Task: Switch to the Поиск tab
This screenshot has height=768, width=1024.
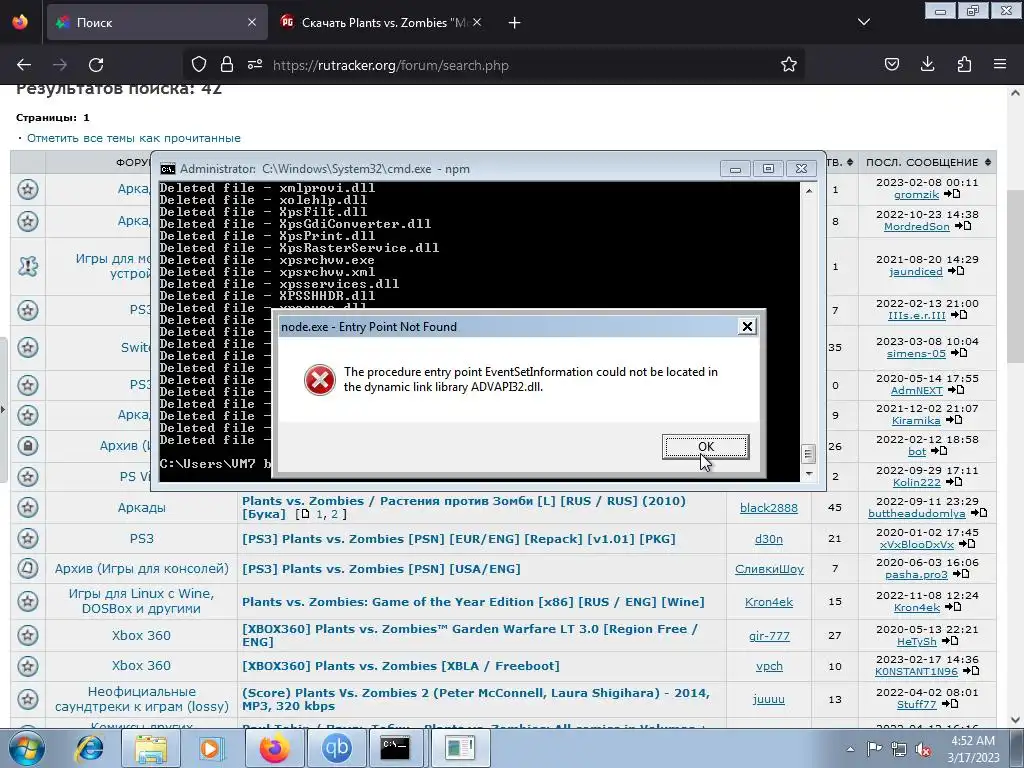Action: tap(157, 23)
